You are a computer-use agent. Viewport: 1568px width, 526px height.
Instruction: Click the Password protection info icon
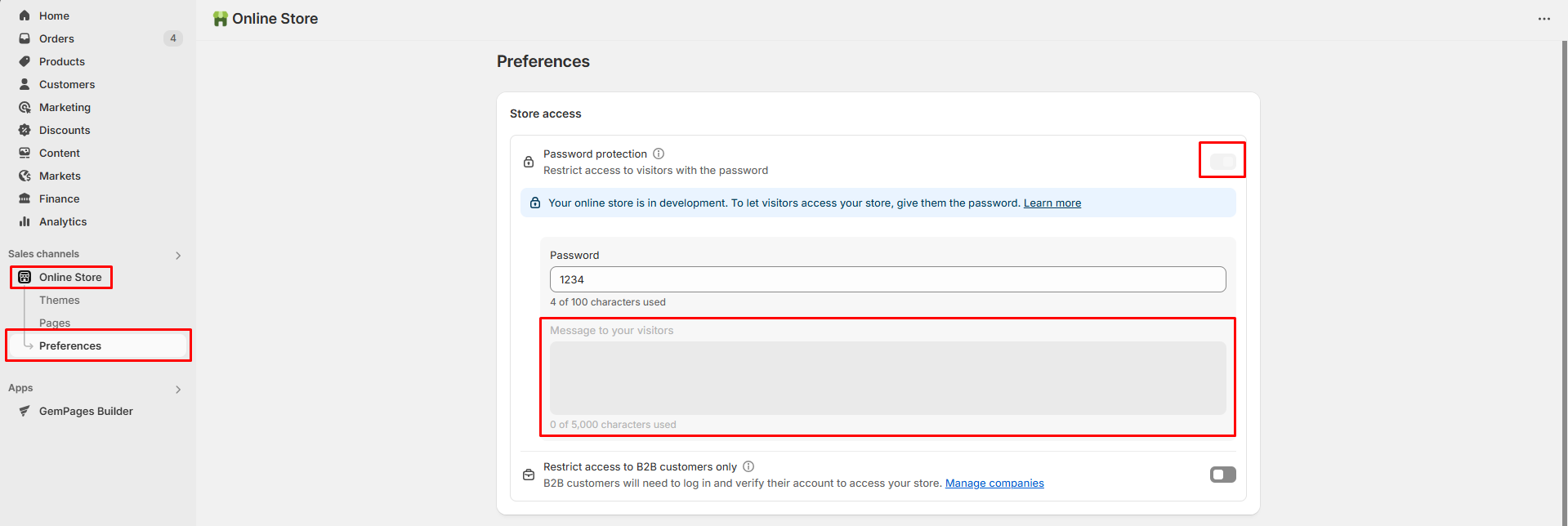tap(659, 154)
